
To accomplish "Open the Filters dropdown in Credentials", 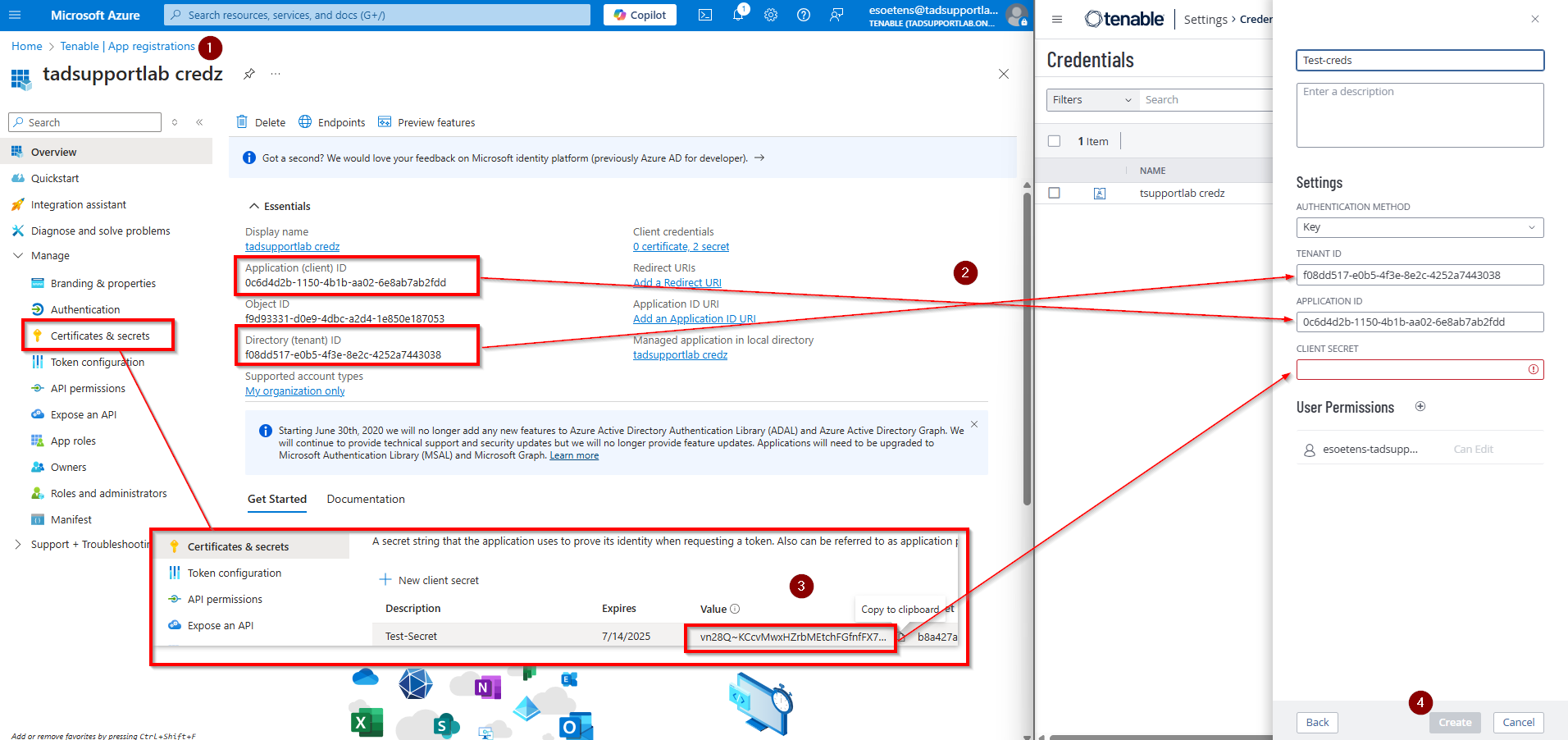I will click(x=1092, y=99).
